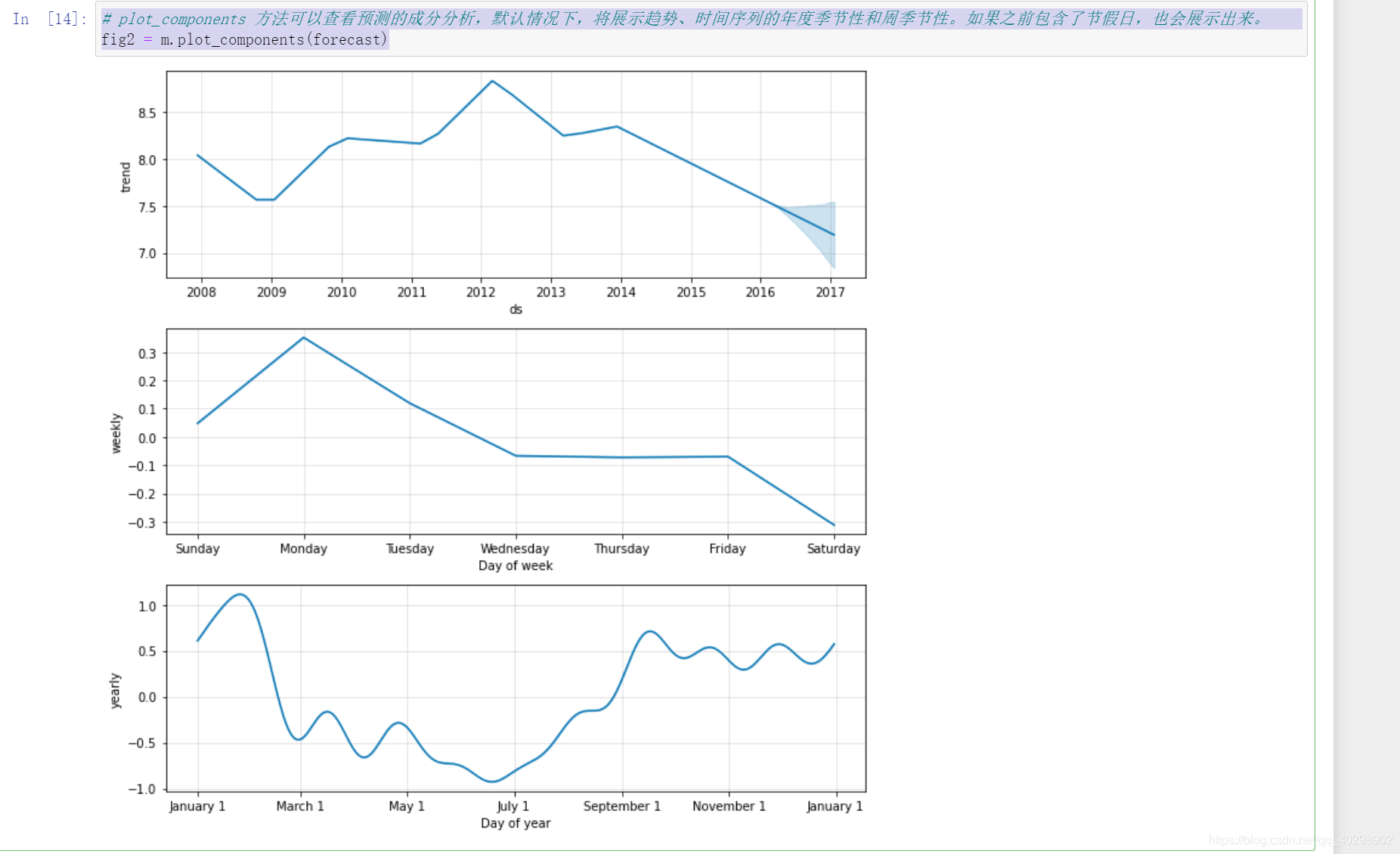Viewport: 1400px width, 854px height.
Task: Click the 'September 1' tick label
Action: click(622, 806)
